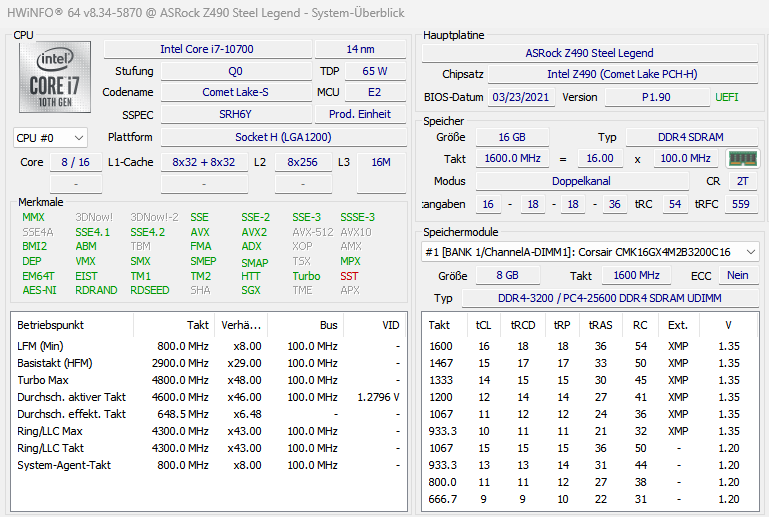The image size is (769, 517).
Task: Select the Comet Lake-S codename field
Action: [236, 92]
